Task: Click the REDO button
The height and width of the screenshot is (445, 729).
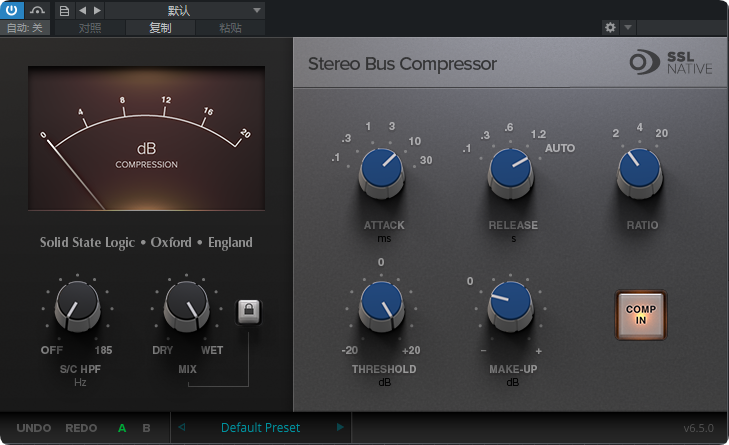Action: point(81,428)
